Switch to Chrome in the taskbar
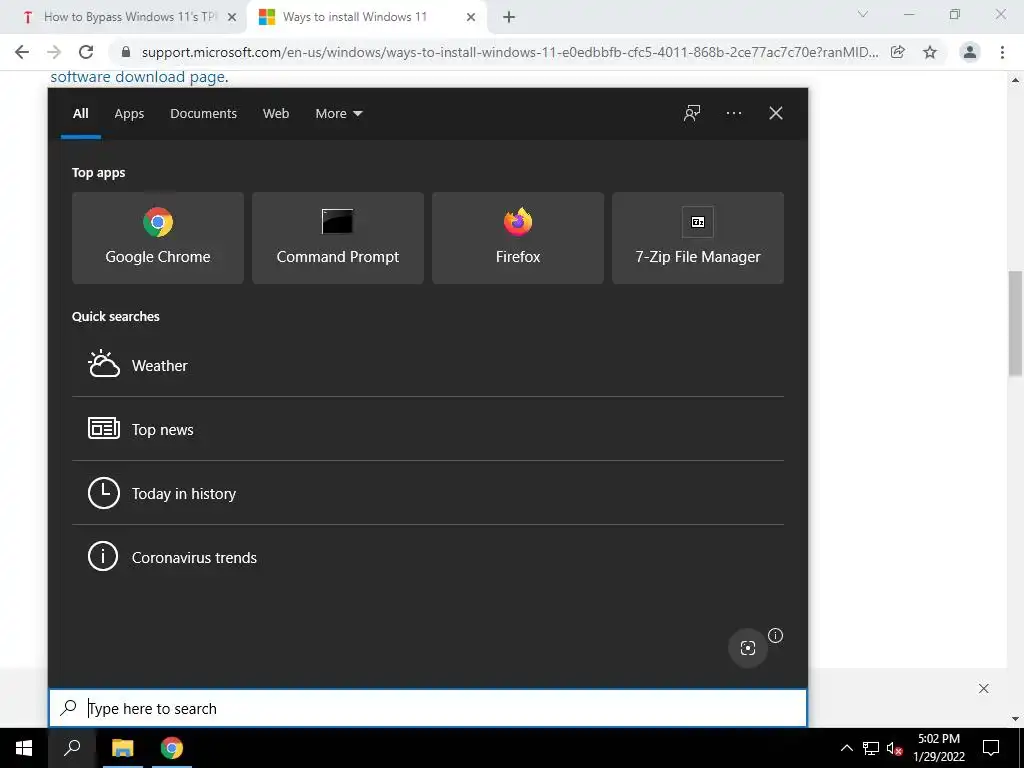Viewport: 1024px width, 768px height. tap(172, 748)
